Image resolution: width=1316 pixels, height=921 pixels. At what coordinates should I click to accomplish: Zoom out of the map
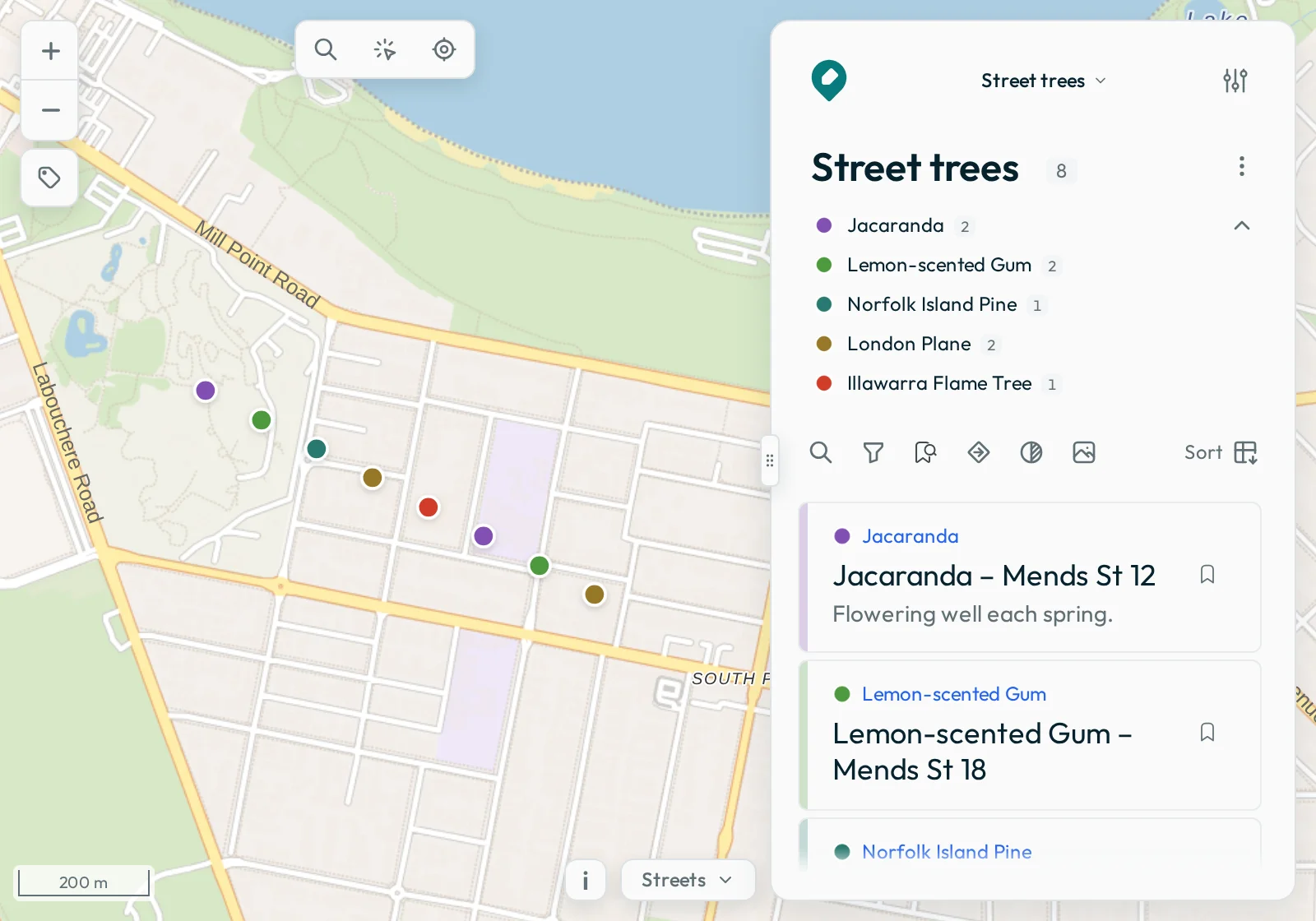50,110
